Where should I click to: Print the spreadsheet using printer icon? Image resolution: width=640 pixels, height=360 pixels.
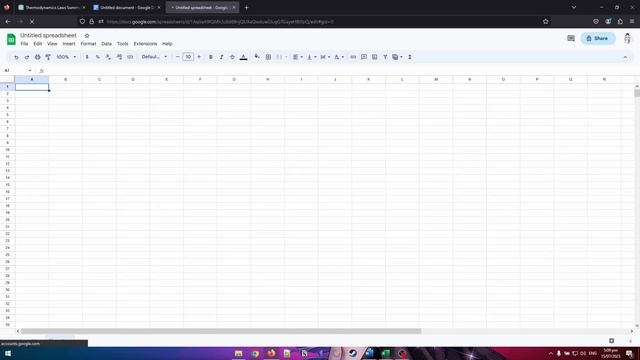pyautogui.click(x=38, y=57)
